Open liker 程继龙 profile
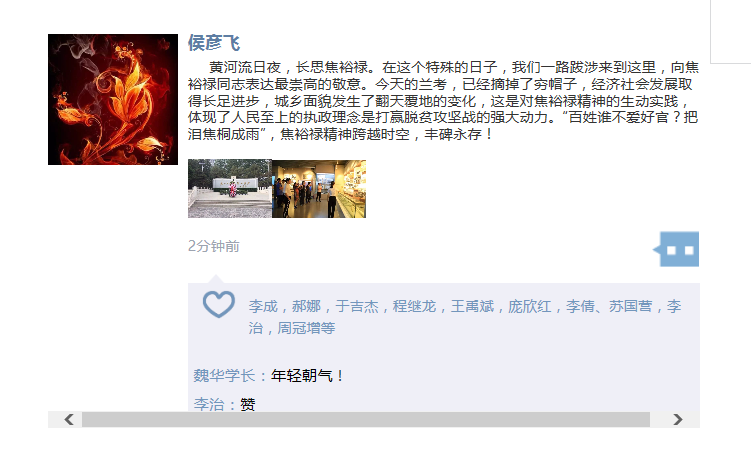Viewport: 751px width, 461px height. pyautogui.click(x=414, y=306)
